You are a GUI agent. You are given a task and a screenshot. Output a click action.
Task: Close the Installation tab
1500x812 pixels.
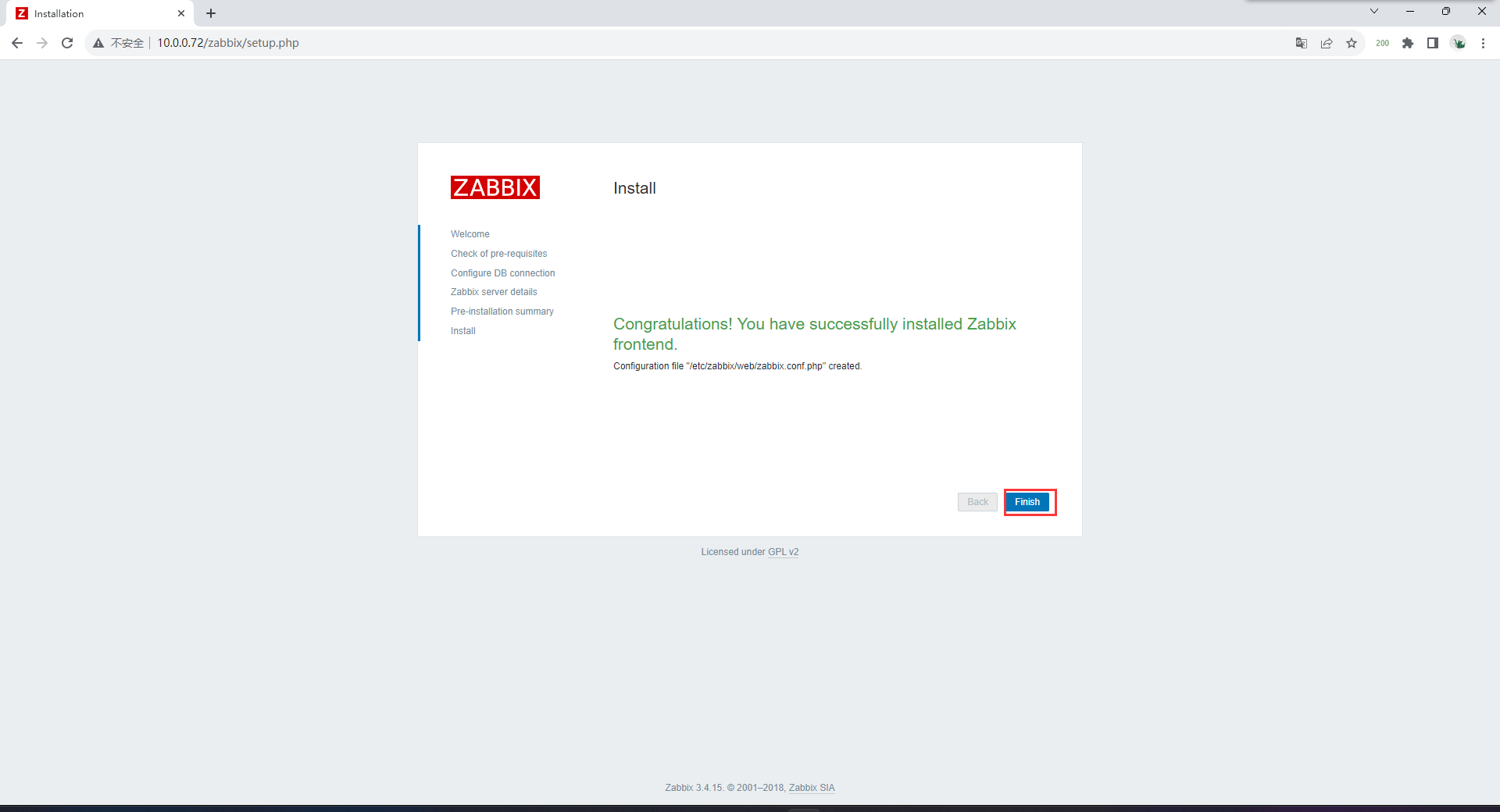coord(181,13)
